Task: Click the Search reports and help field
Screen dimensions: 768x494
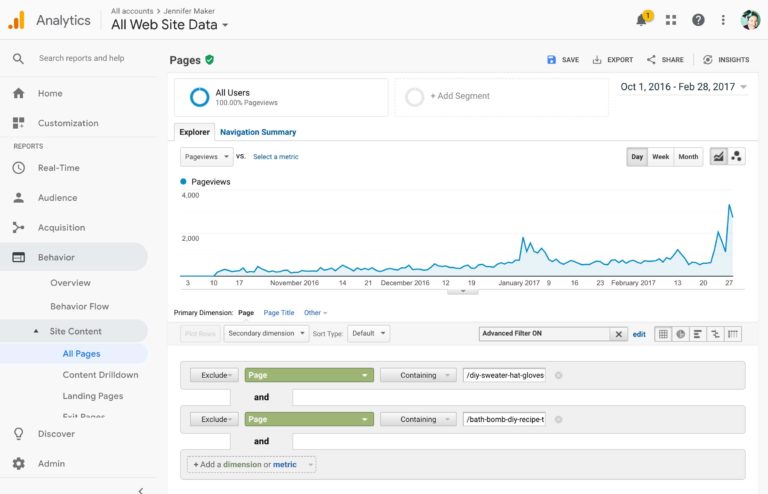Action: point(82,58)
